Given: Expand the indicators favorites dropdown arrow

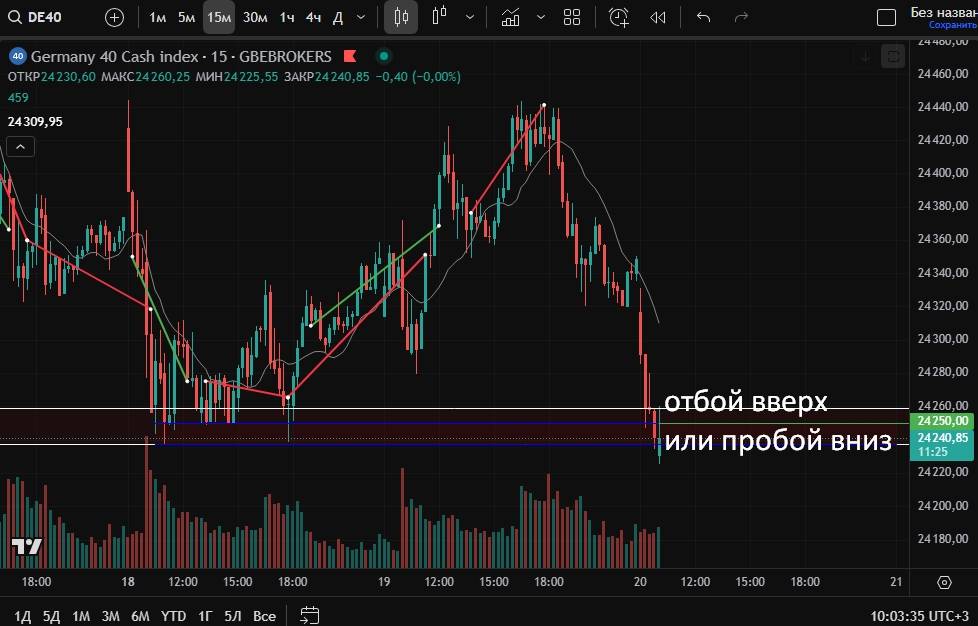Looking at the screenshot, I should 541,17.
